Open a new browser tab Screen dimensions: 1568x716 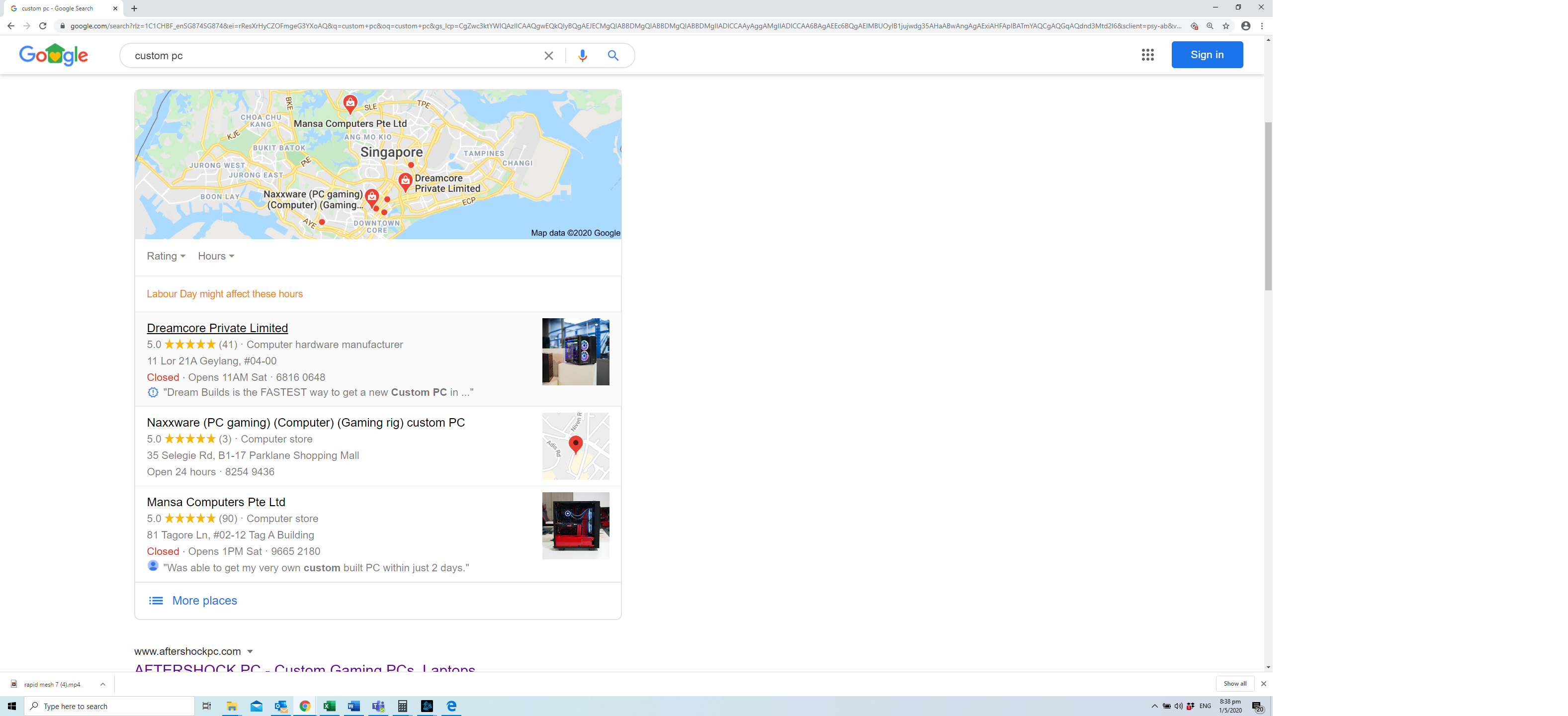(x=135, y=8)
